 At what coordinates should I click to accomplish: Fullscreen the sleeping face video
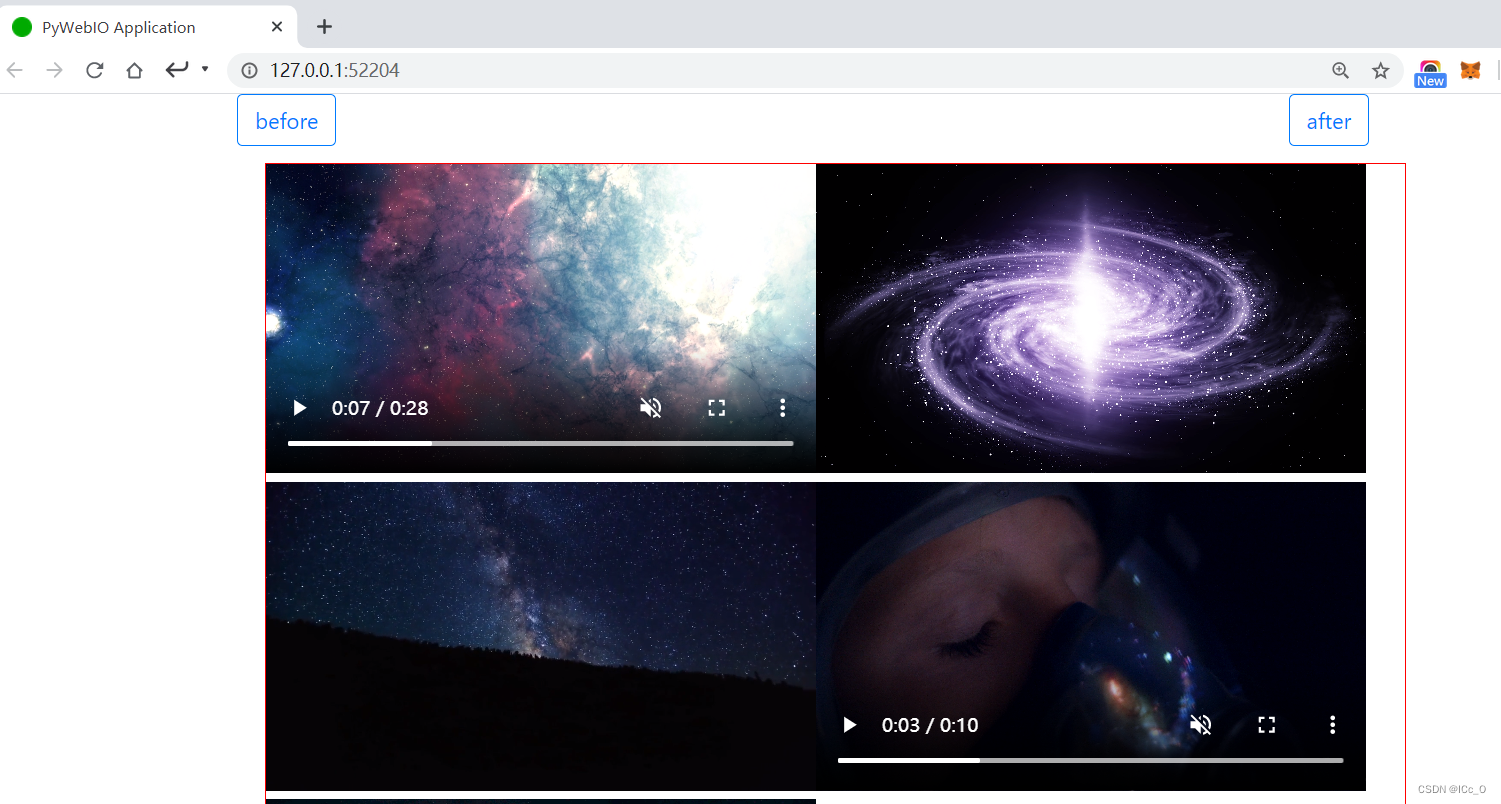pyautogui.click(x=1266, y=725)
